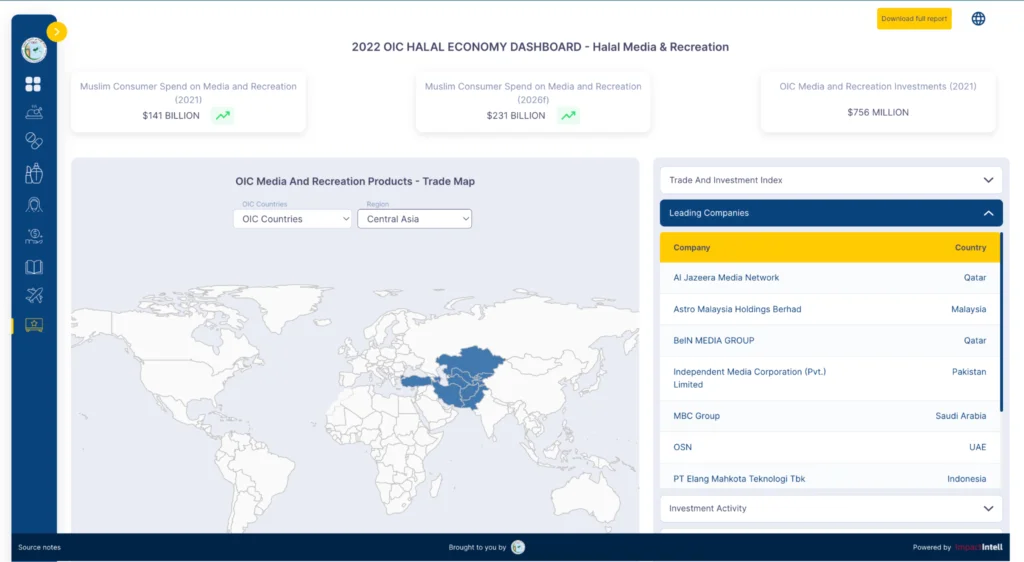This screenshot has width=1024, height=562.
Task: Expand the Investment Activity section
Action: [x=831, y=508]
